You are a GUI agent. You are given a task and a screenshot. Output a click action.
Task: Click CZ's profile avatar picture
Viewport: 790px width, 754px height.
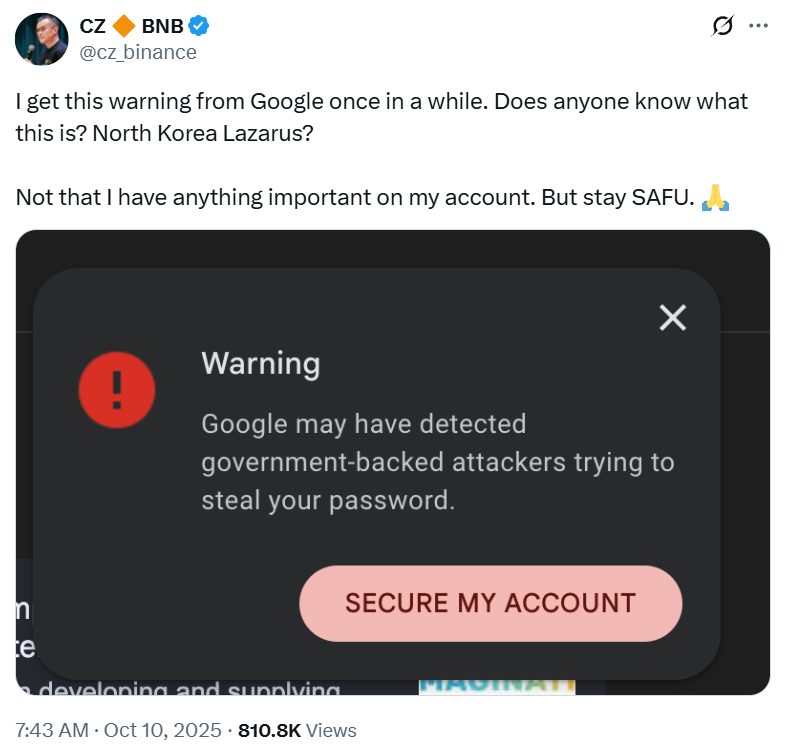[x=42, y=39]
